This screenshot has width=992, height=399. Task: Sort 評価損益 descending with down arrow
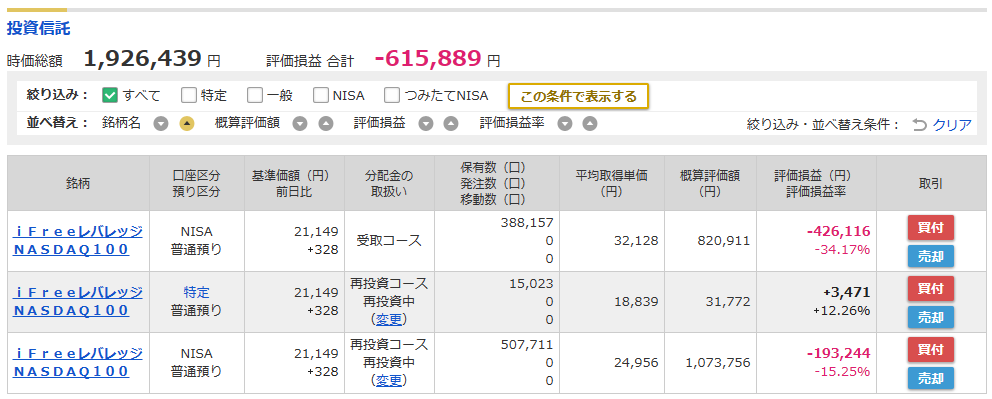[x=426, y=124]
